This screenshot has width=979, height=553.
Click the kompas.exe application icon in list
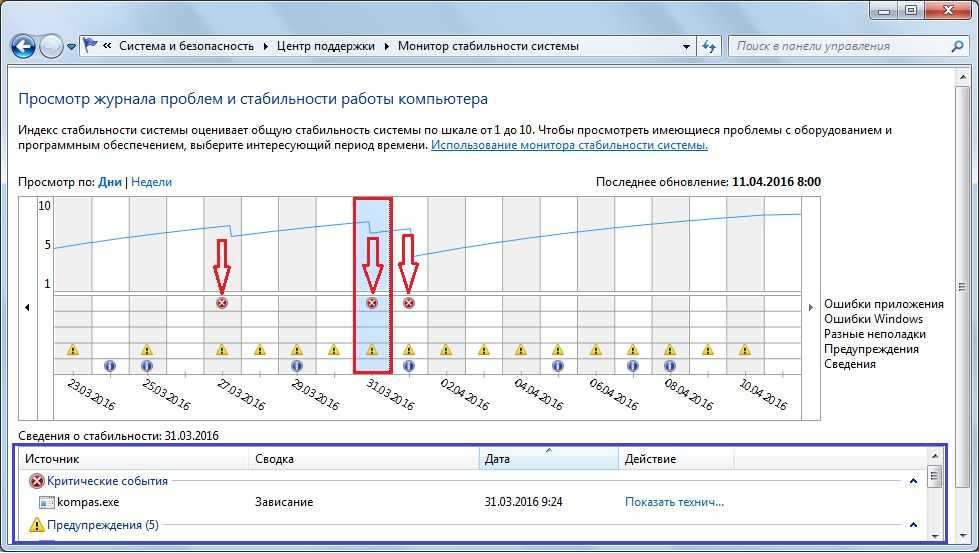(48, 502)
